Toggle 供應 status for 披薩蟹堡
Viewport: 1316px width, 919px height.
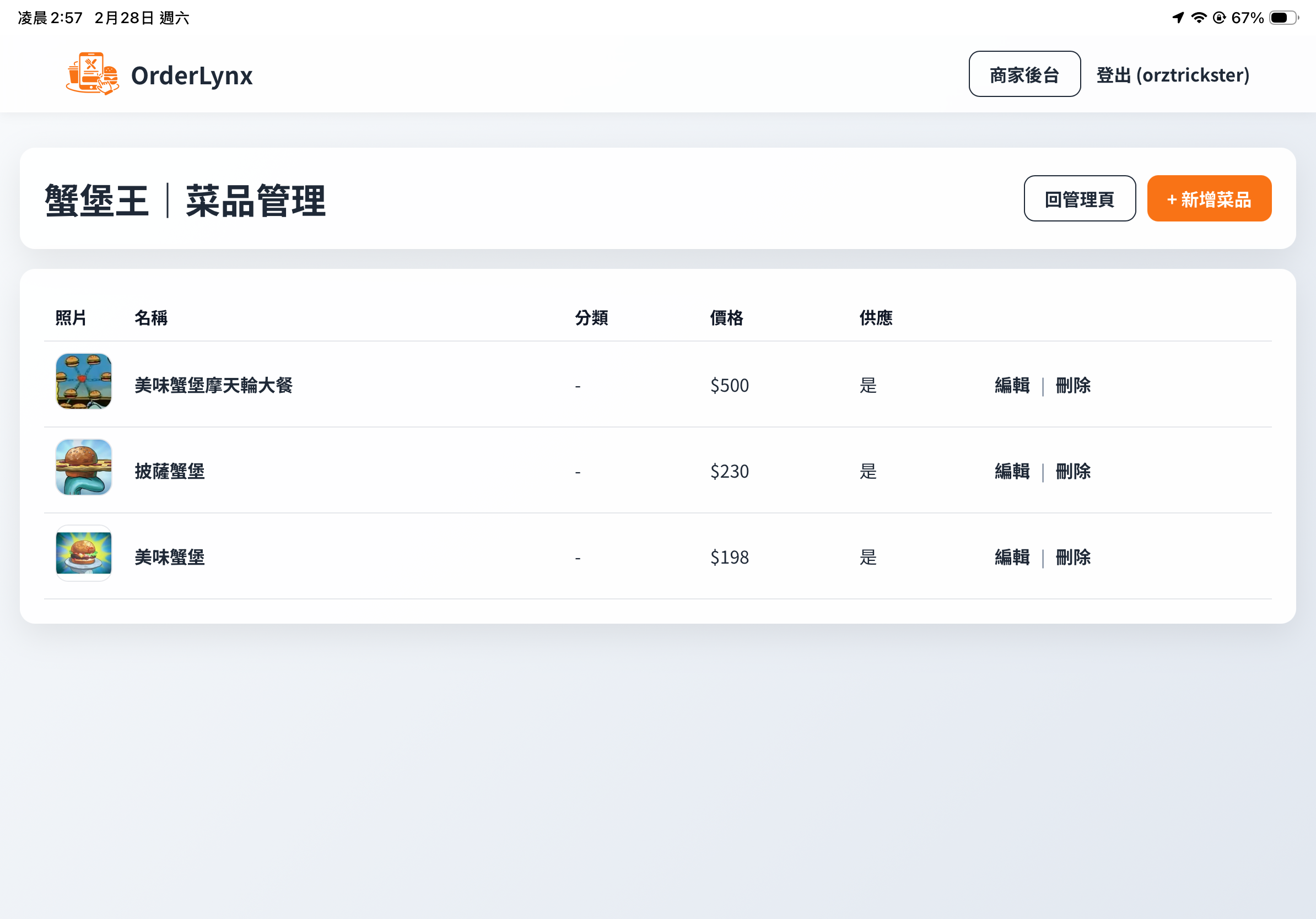867,472
